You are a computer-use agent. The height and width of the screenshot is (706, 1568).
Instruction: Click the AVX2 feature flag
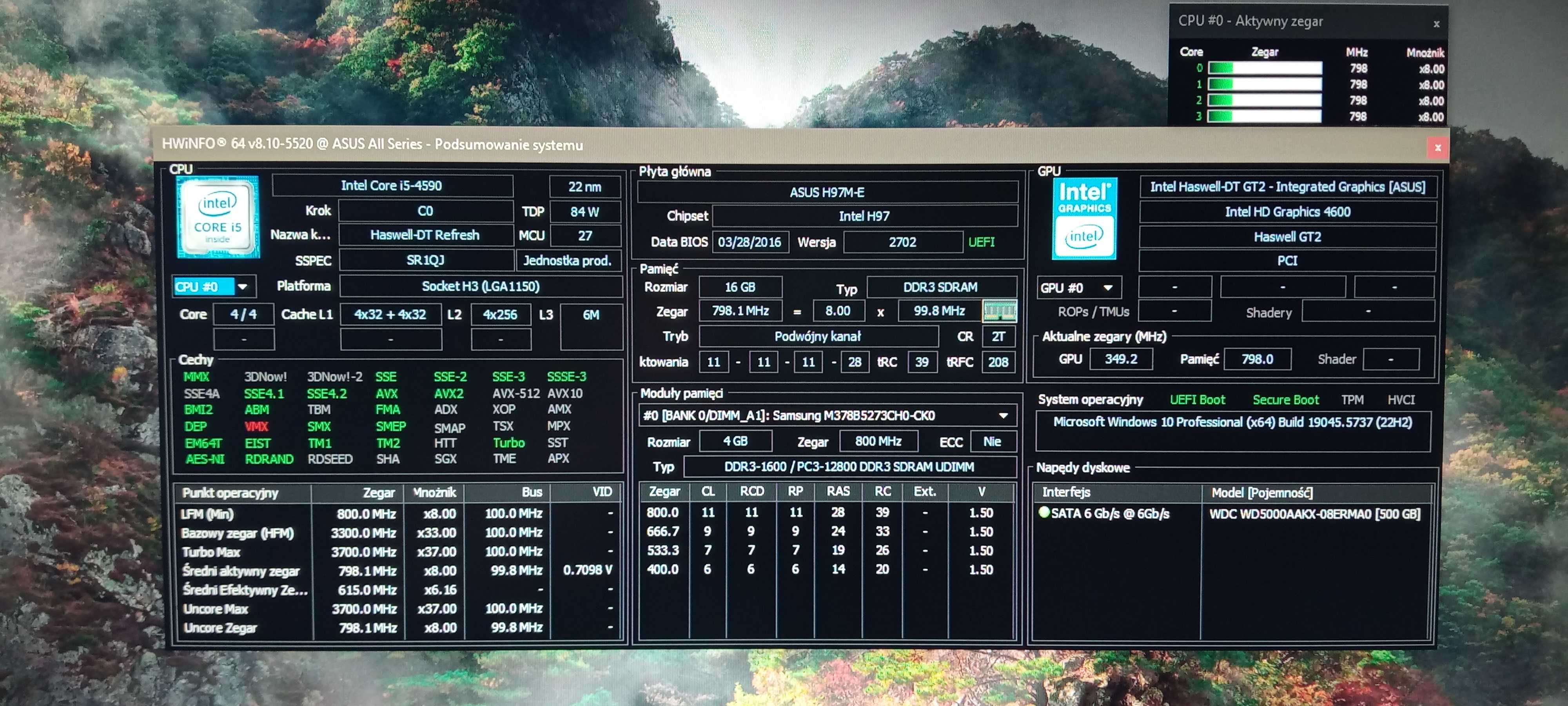tap(449, 393)
